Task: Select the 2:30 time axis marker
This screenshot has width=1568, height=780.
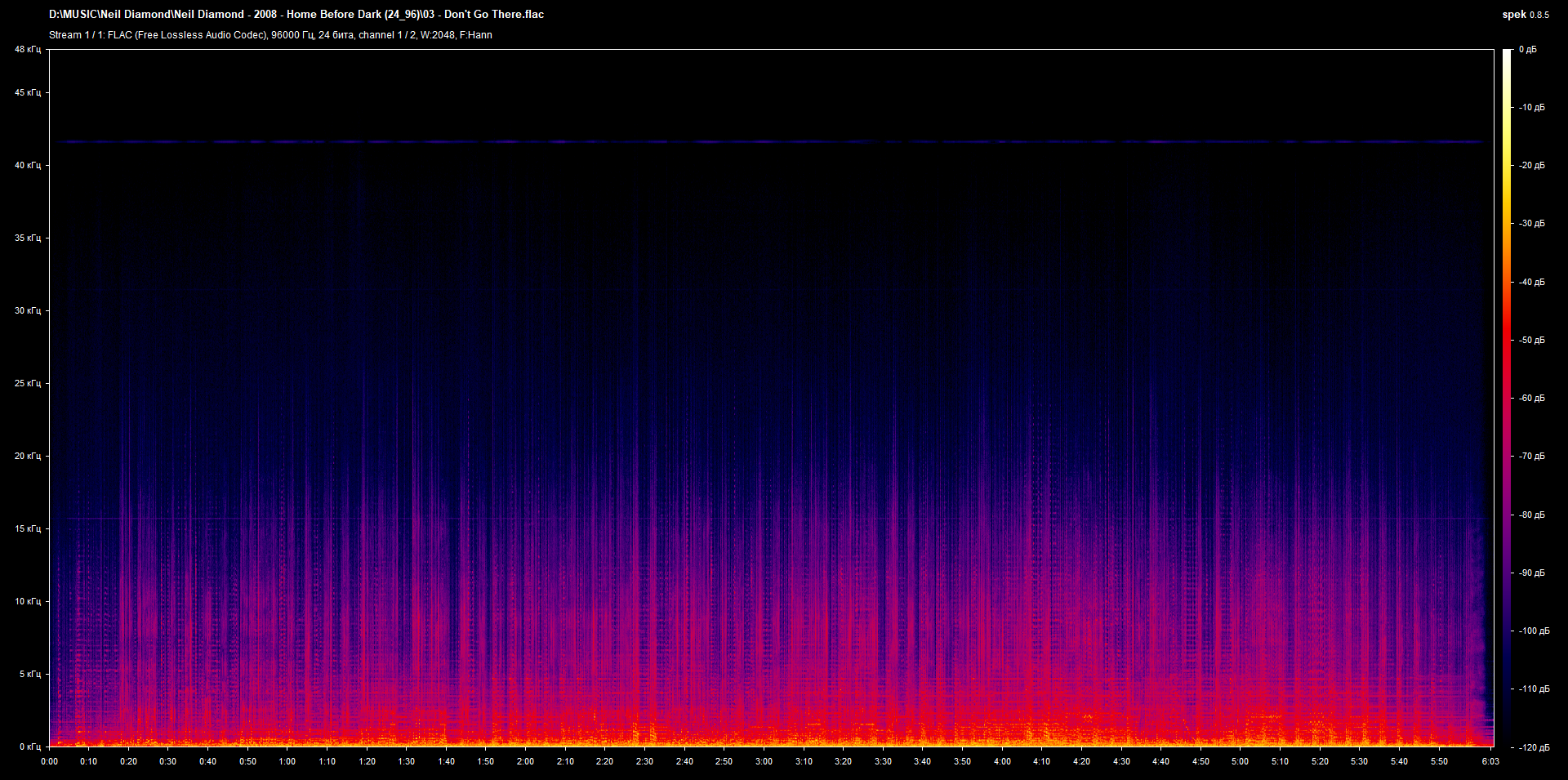Action: [x=644, y=761]
